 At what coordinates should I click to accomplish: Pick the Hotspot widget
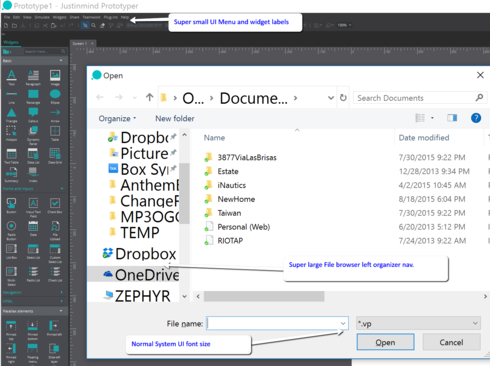coord(12,133)
